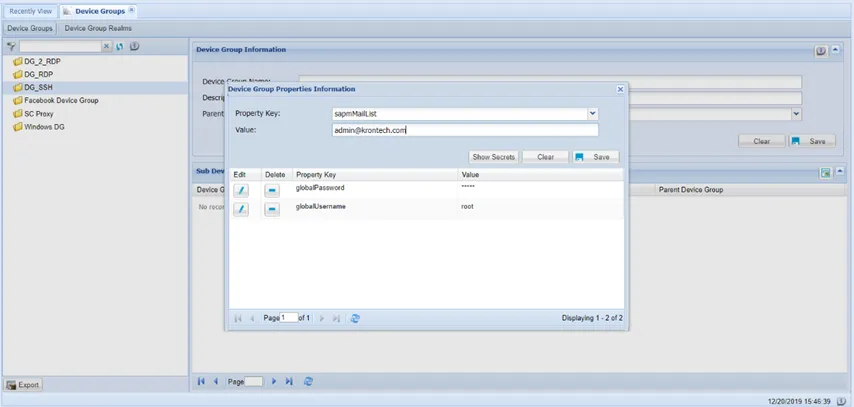
Task: Delete the globalUsername property
Action: (x=272, y=210)
